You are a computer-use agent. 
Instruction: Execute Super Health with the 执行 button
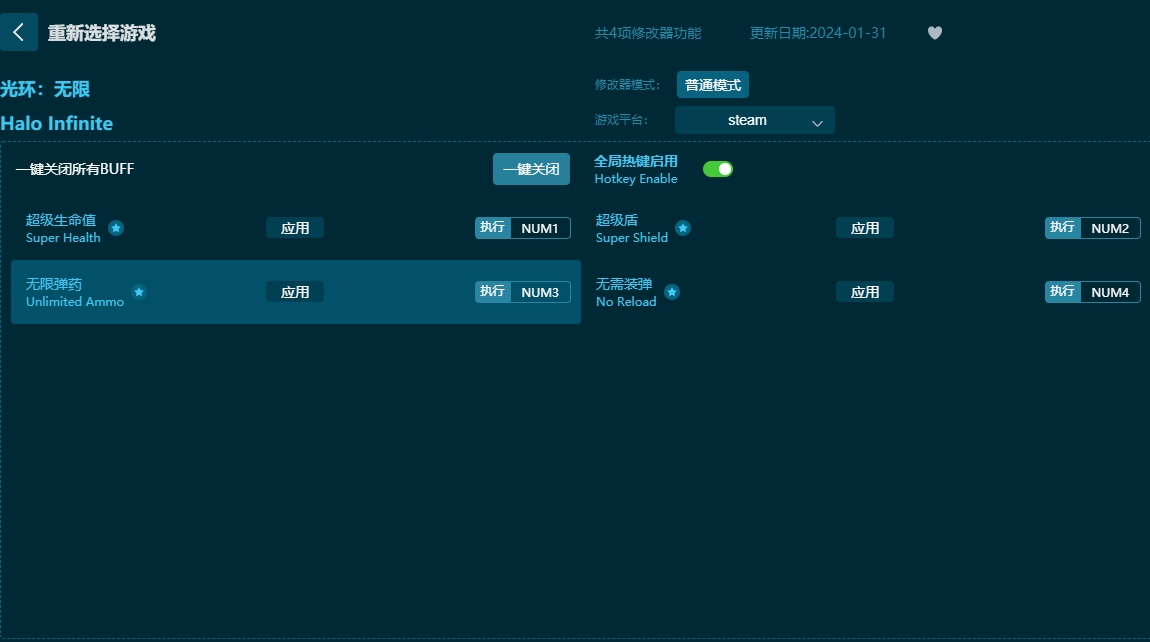point(491,227)
